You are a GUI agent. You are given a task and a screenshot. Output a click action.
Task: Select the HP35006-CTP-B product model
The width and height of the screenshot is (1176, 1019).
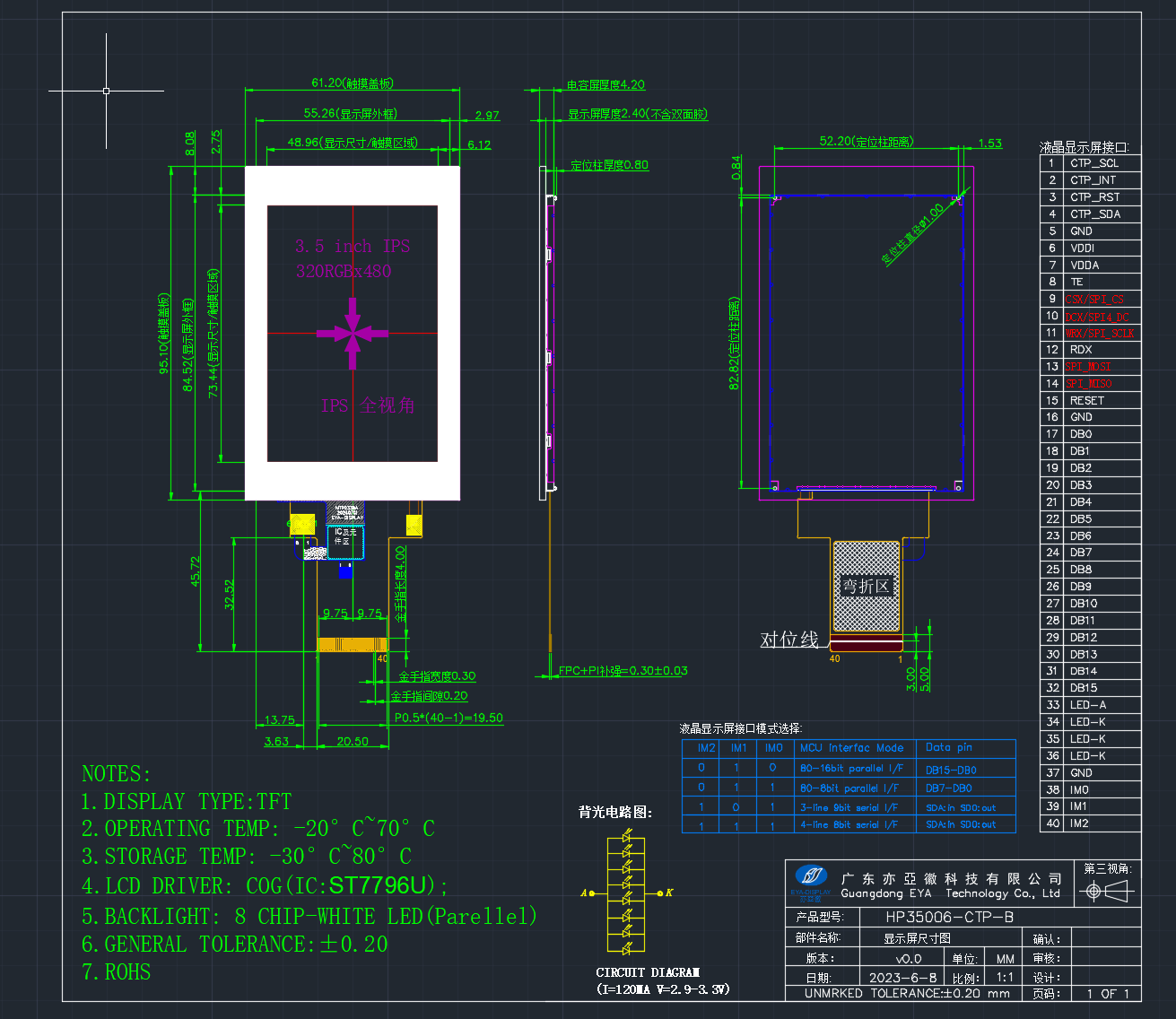(950, 917)
